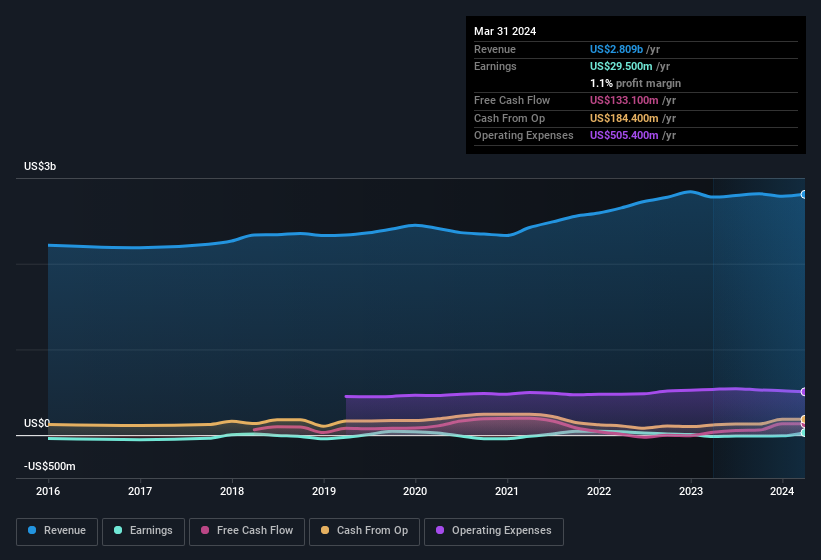This screenshot has width=821, height=560.
Task: Select the 2022 x-axis label
Action: click(x=599, y=491)
